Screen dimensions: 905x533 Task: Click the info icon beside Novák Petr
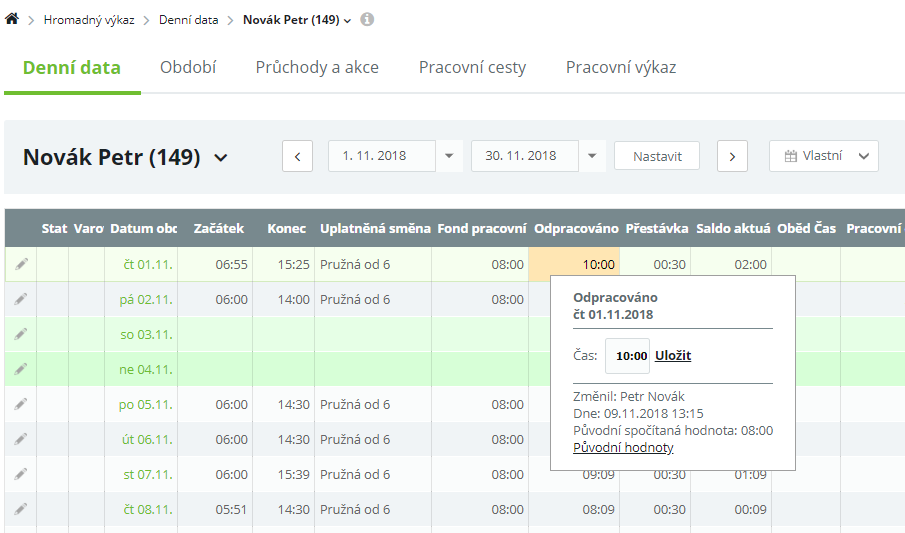(x=367, y=20)
